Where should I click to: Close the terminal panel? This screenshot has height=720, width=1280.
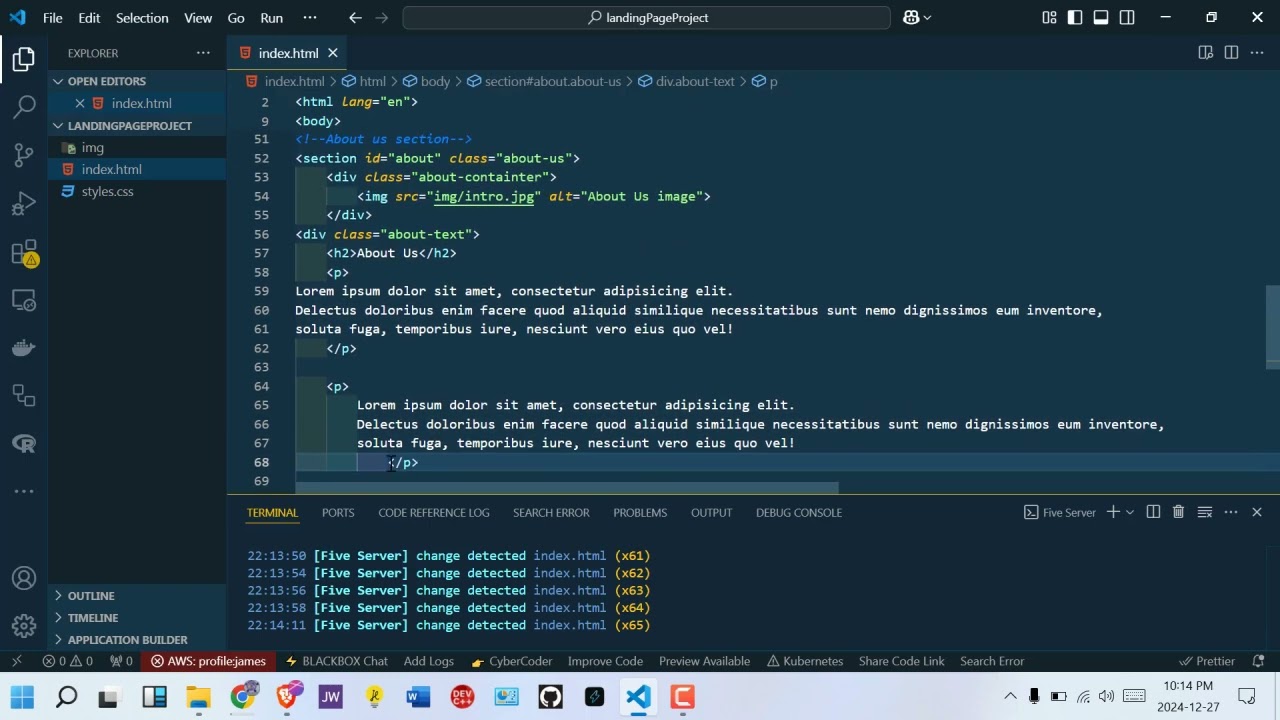[x=1257, y=512]
